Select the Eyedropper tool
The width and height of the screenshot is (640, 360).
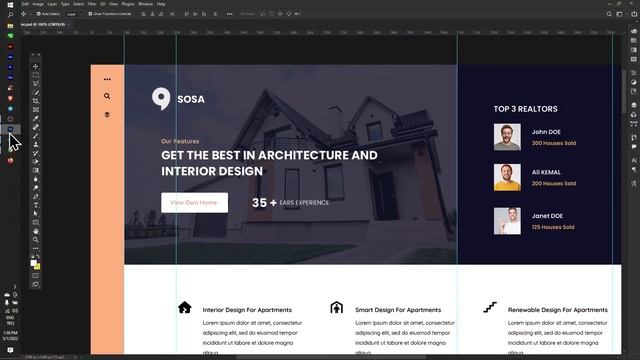(x=36, y=118)
